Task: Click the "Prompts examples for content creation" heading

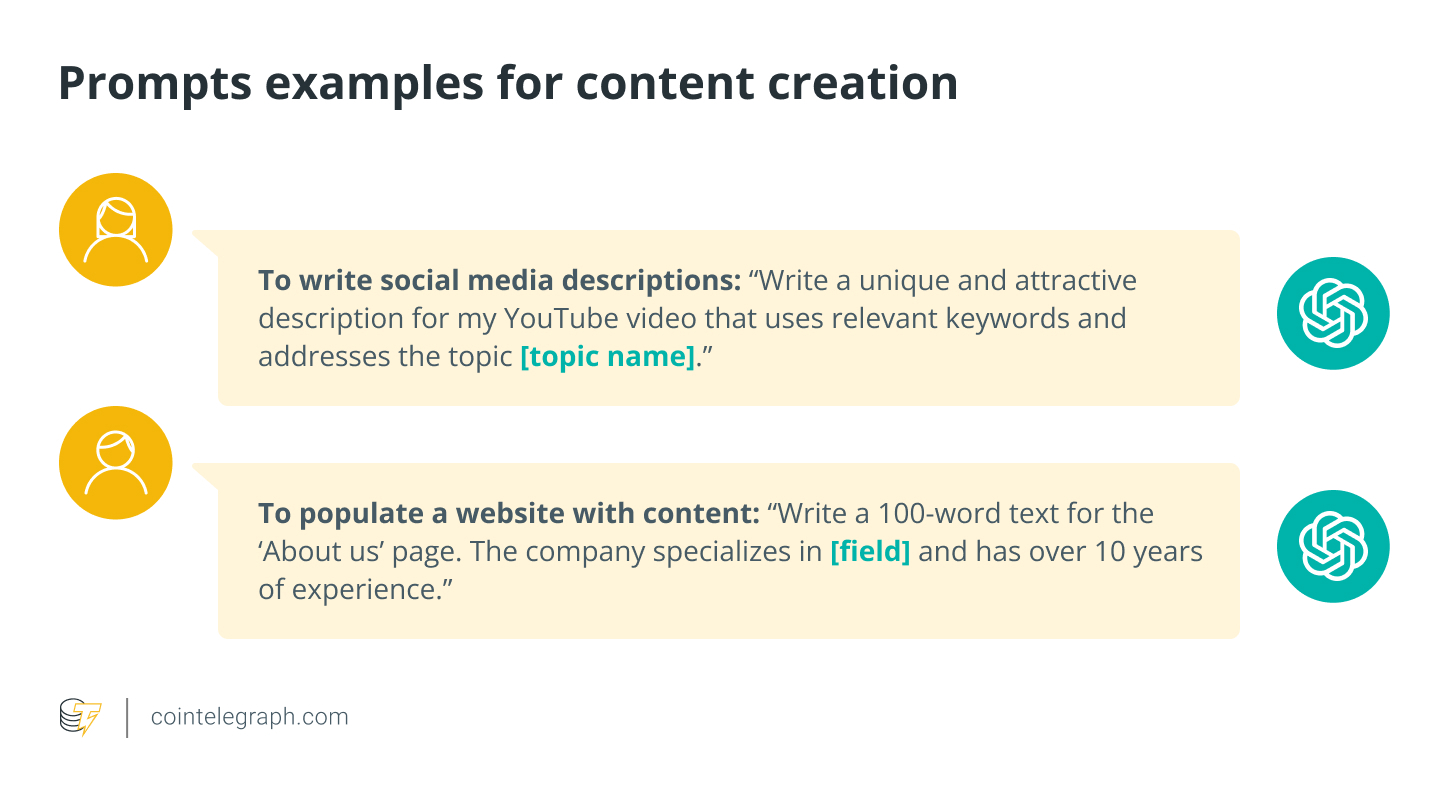Action: point(508,83)
